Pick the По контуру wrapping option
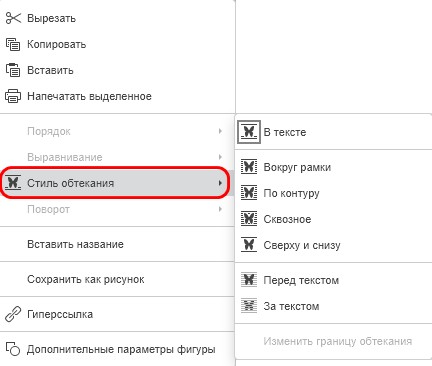Screen dimensions: 432x366 333,193
